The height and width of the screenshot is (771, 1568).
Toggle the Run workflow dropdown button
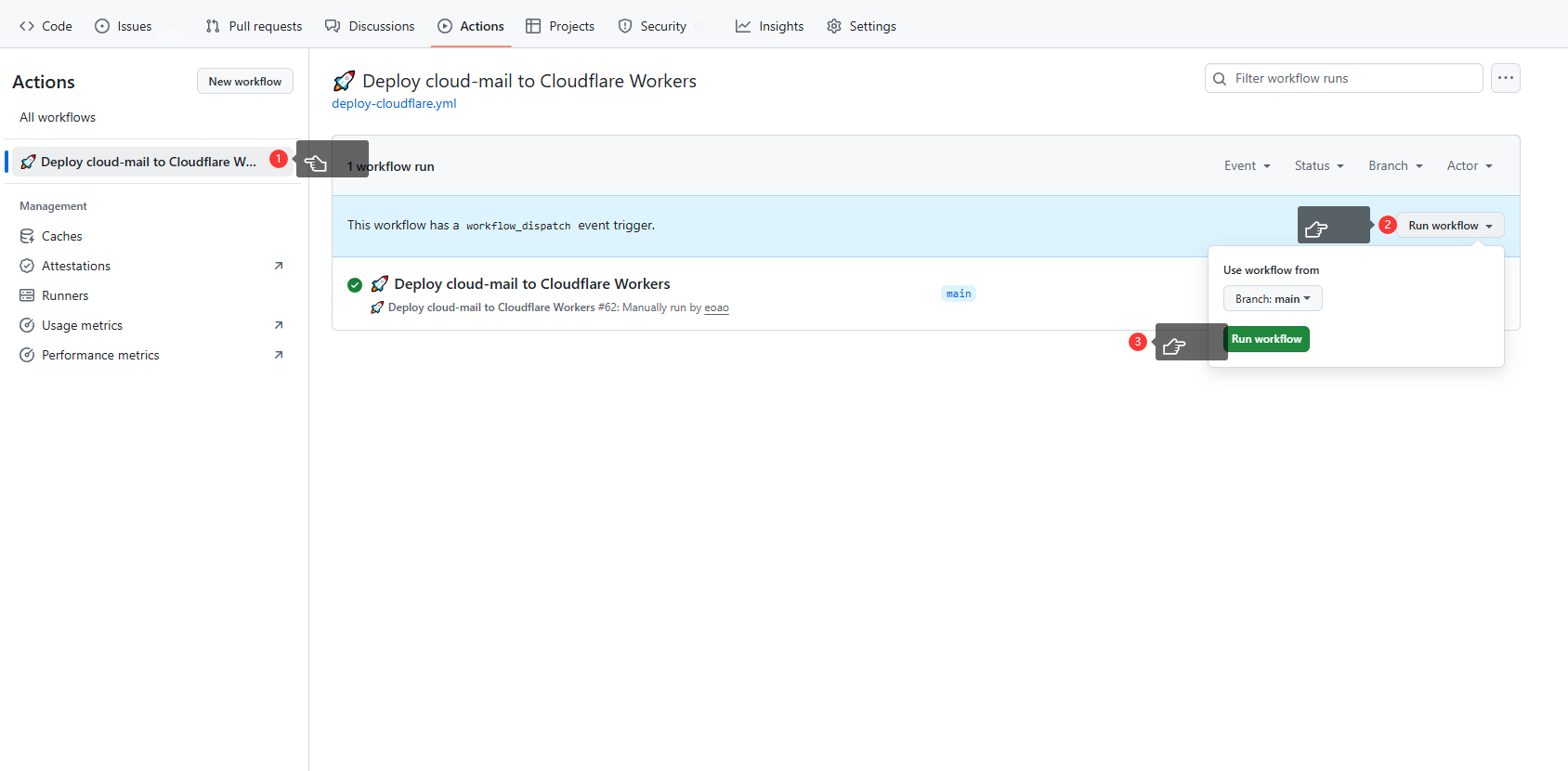click(1449, 226)
